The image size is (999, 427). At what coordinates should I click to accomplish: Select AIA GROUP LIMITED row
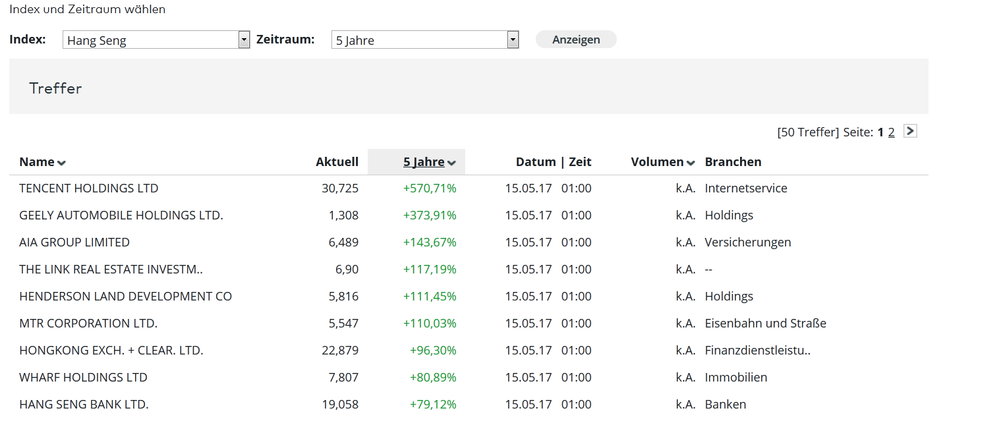(x=74, y=242)
